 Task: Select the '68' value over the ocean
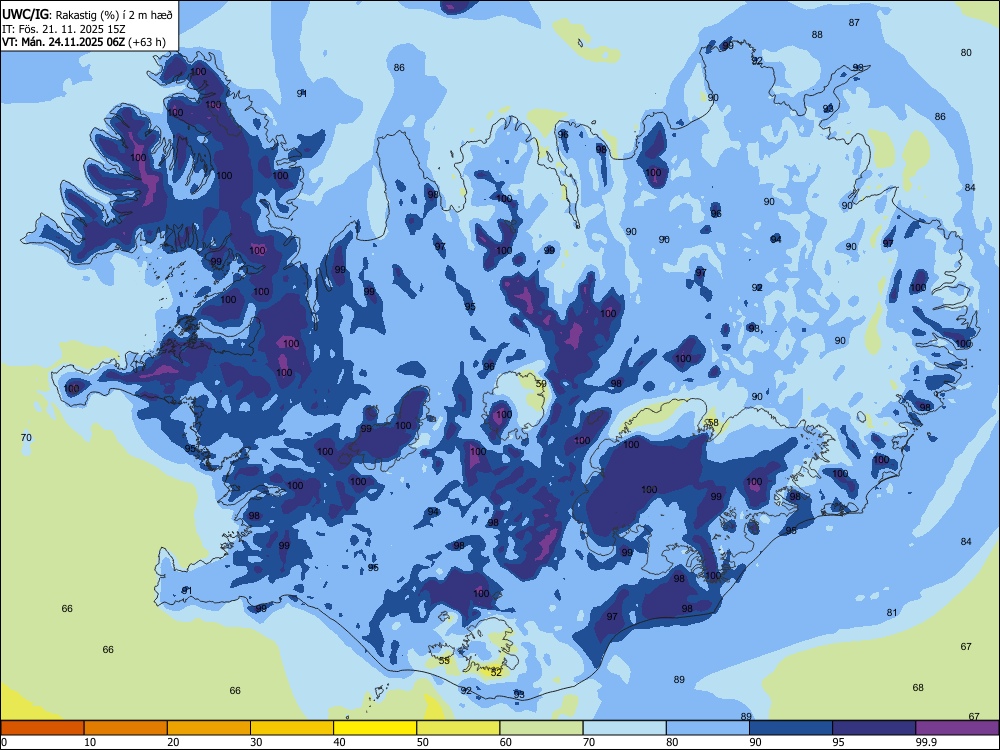[x=918, y=688]
